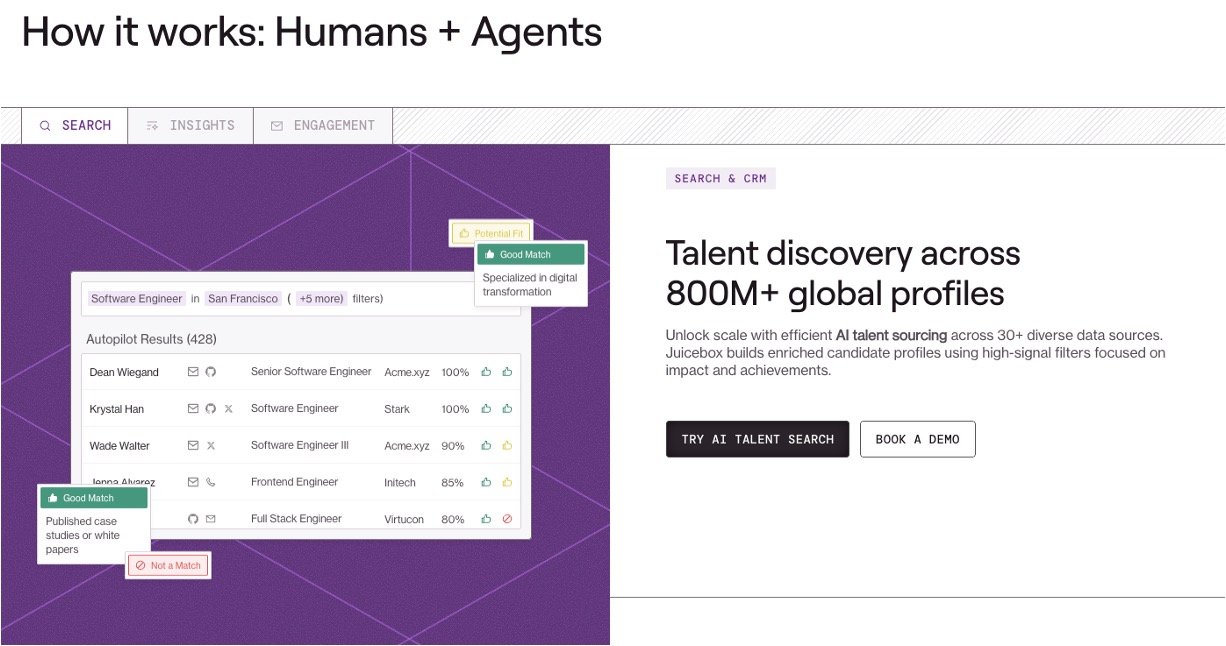Click the Book a Demo button

[917, 439]
